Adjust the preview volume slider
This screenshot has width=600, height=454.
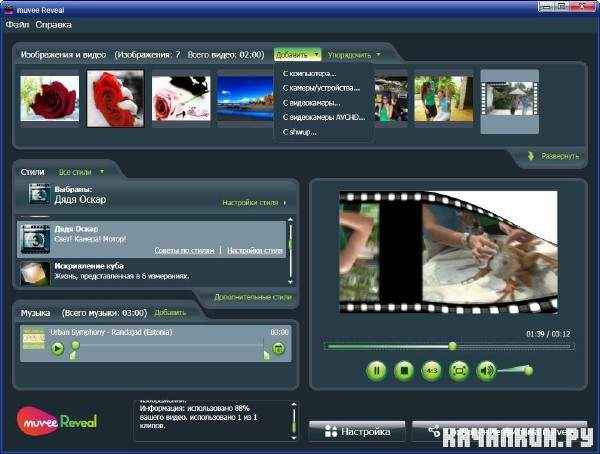click(x=515, y=370)
